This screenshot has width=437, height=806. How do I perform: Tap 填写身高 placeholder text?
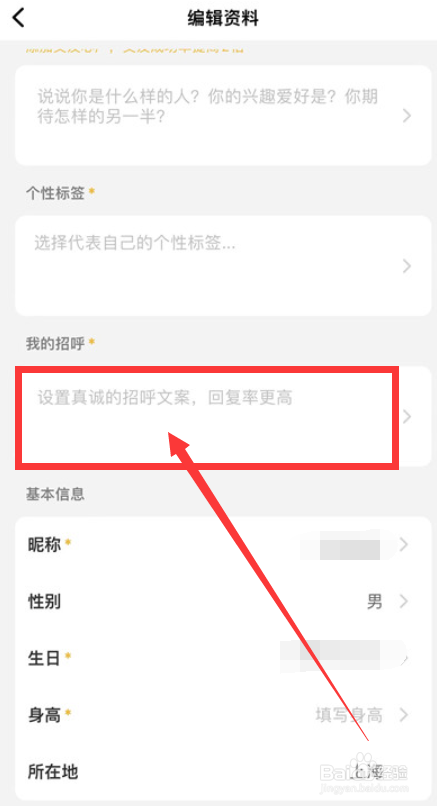[x=349, y=715]
